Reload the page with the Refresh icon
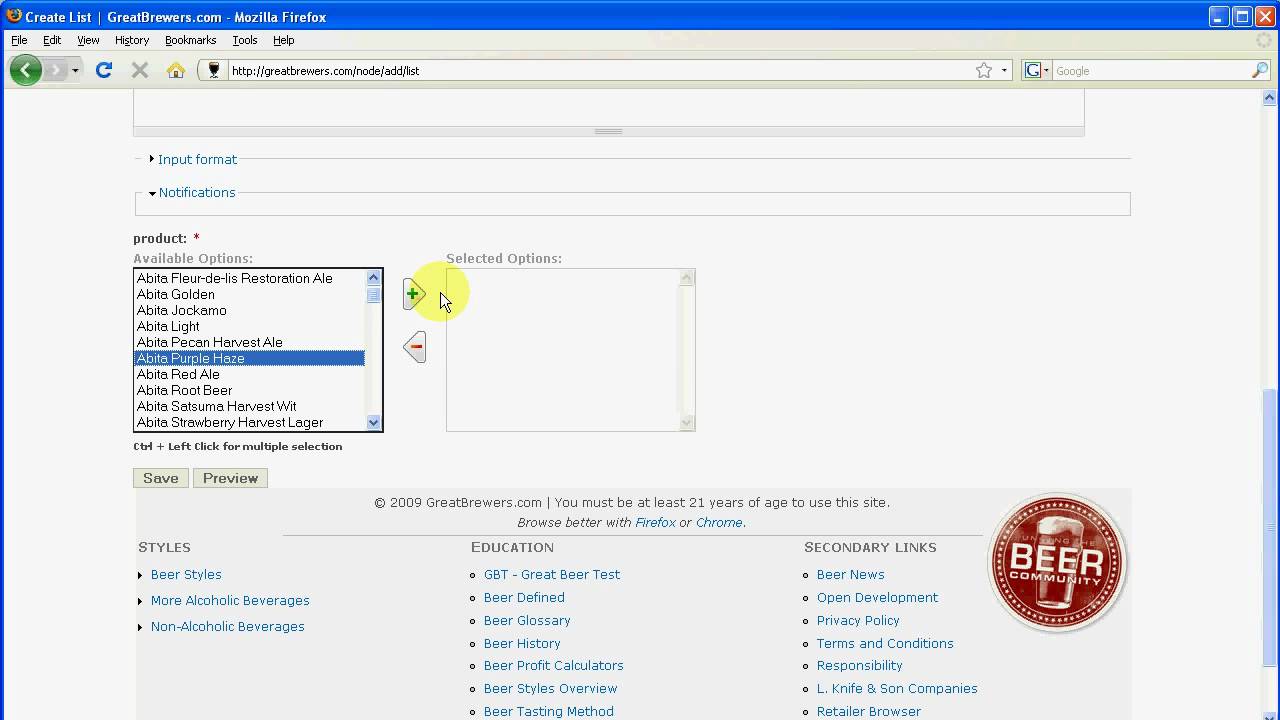Image resolution: width=1280 pixels, height=720 pixels. point(103,70)
